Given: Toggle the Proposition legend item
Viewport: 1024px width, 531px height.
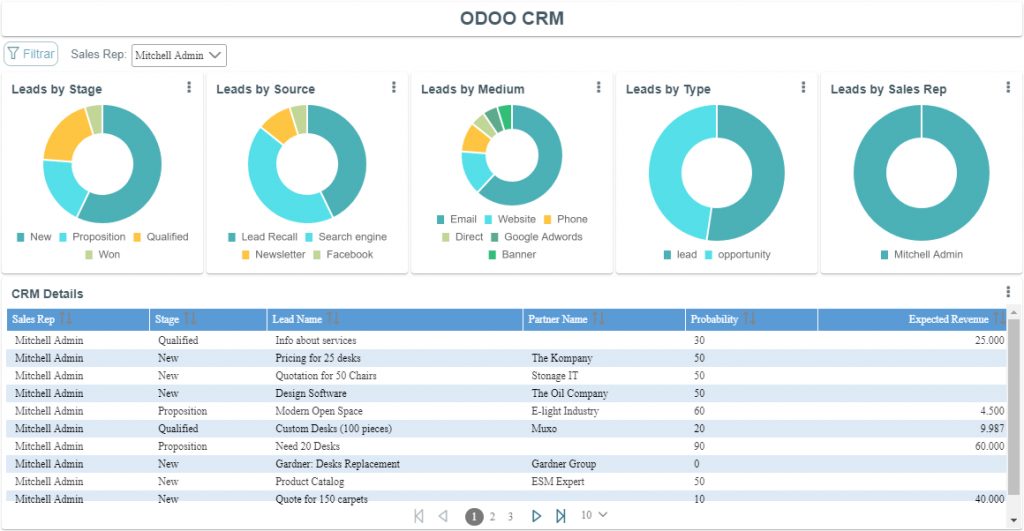Looking at the screenshot, I should tap(92, 237).
